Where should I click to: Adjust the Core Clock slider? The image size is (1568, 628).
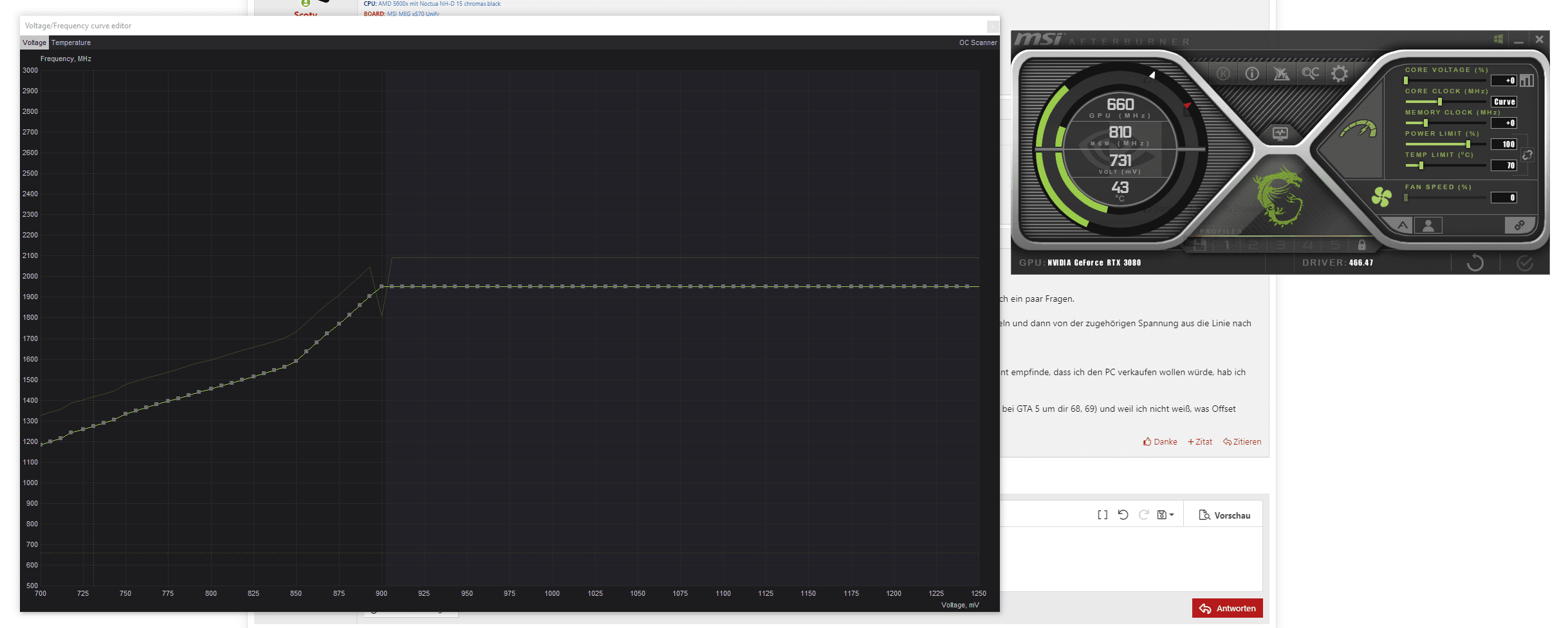(1445, 102)
